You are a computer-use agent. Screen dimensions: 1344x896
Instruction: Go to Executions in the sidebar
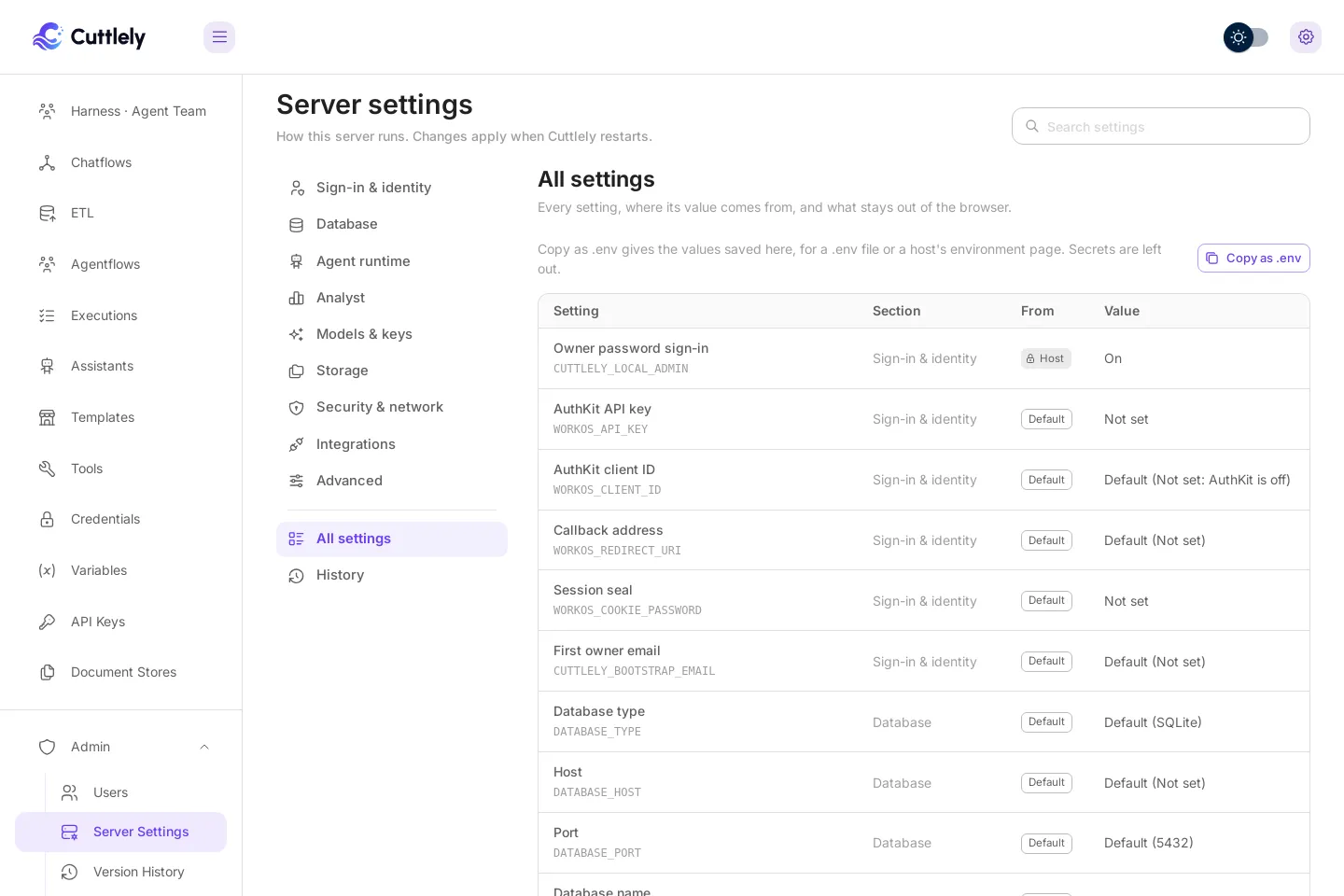pos(120,315)
